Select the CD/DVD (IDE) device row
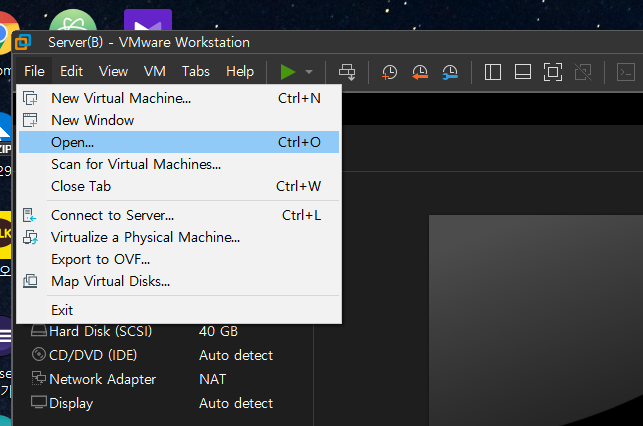 [170, 355]
